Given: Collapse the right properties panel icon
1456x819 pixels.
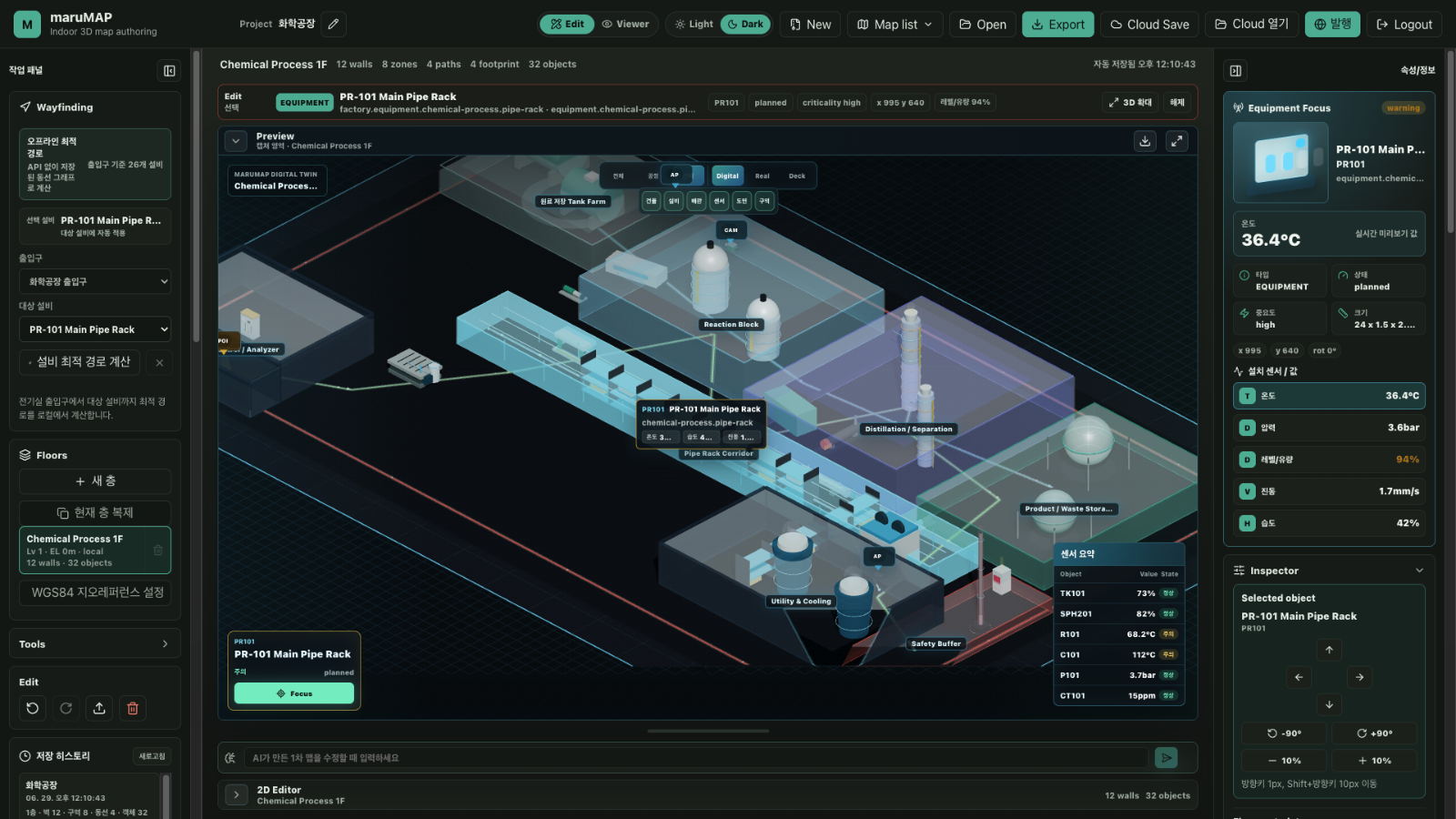Looking at the screenshot, I should point(1236,71).
